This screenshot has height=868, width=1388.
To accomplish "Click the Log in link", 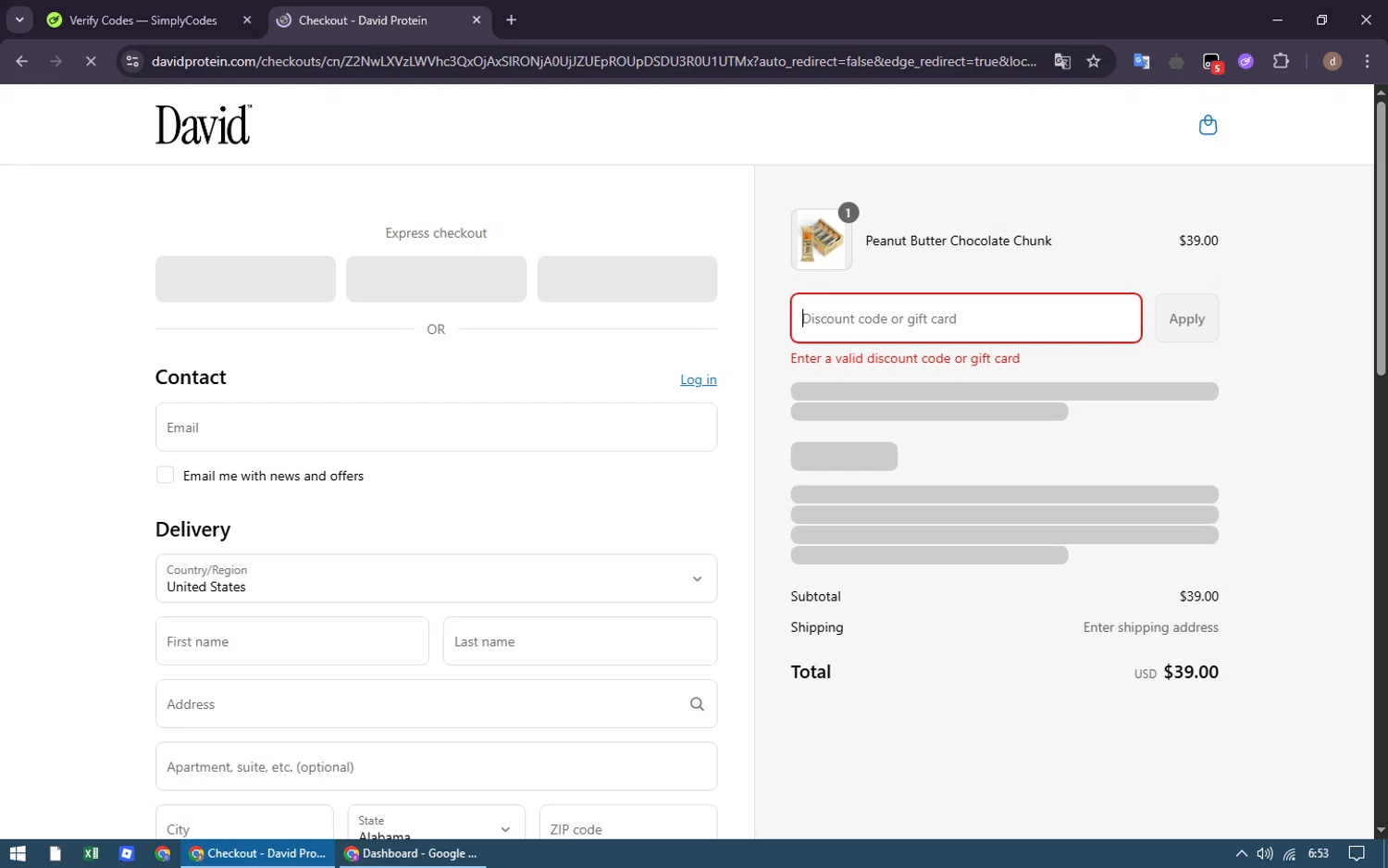I will [x=699, y=379].
